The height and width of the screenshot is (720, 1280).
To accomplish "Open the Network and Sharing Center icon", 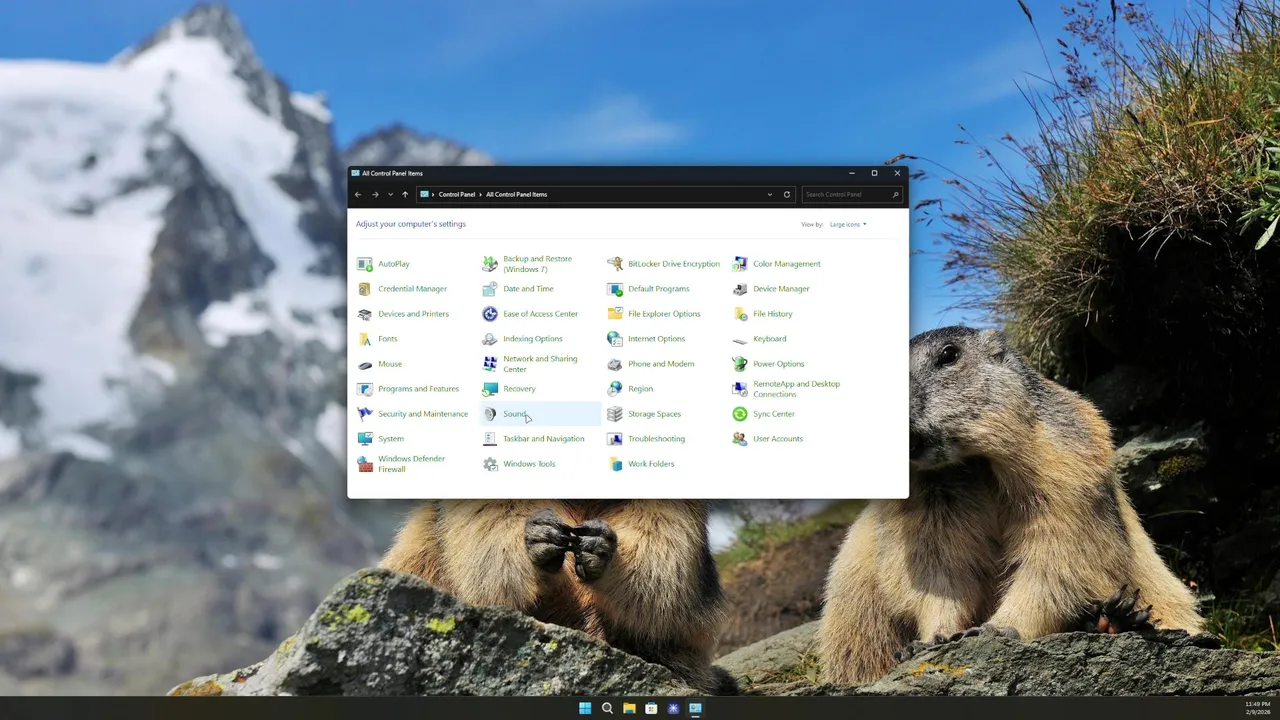I will coord(490,364).
